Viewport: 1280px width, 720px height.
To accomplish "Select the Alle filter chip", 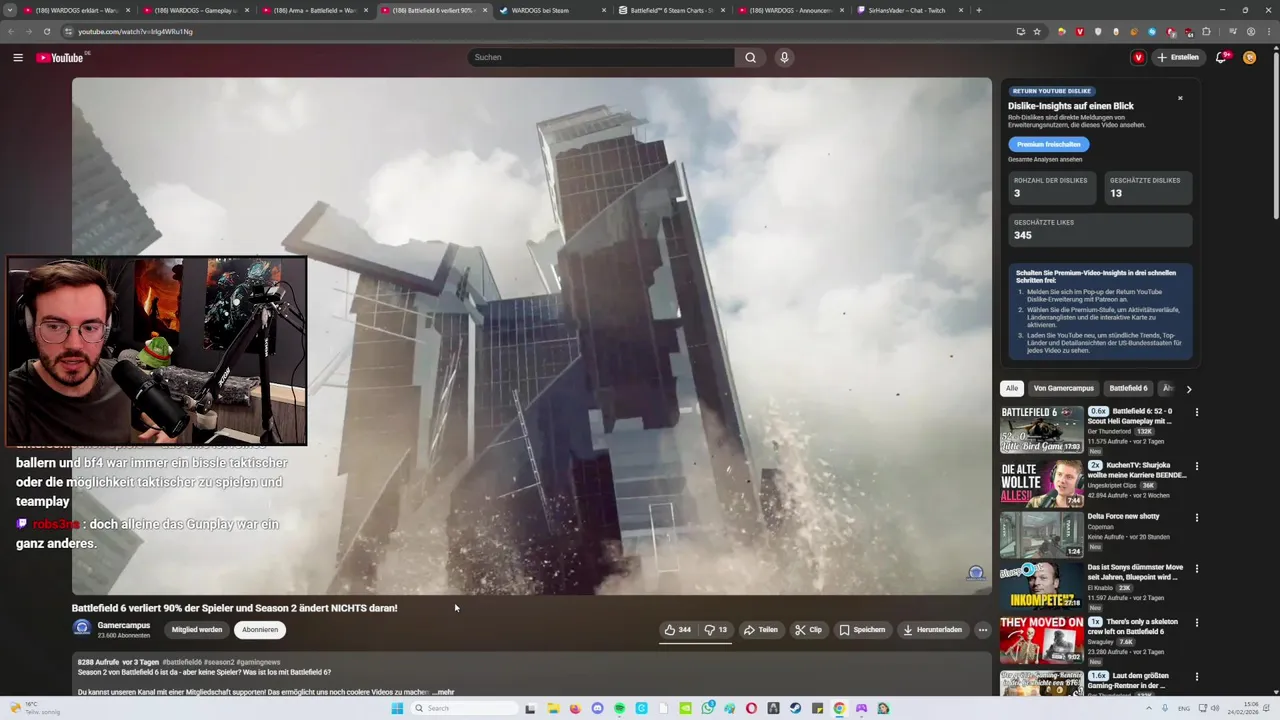I will 1012,388.
